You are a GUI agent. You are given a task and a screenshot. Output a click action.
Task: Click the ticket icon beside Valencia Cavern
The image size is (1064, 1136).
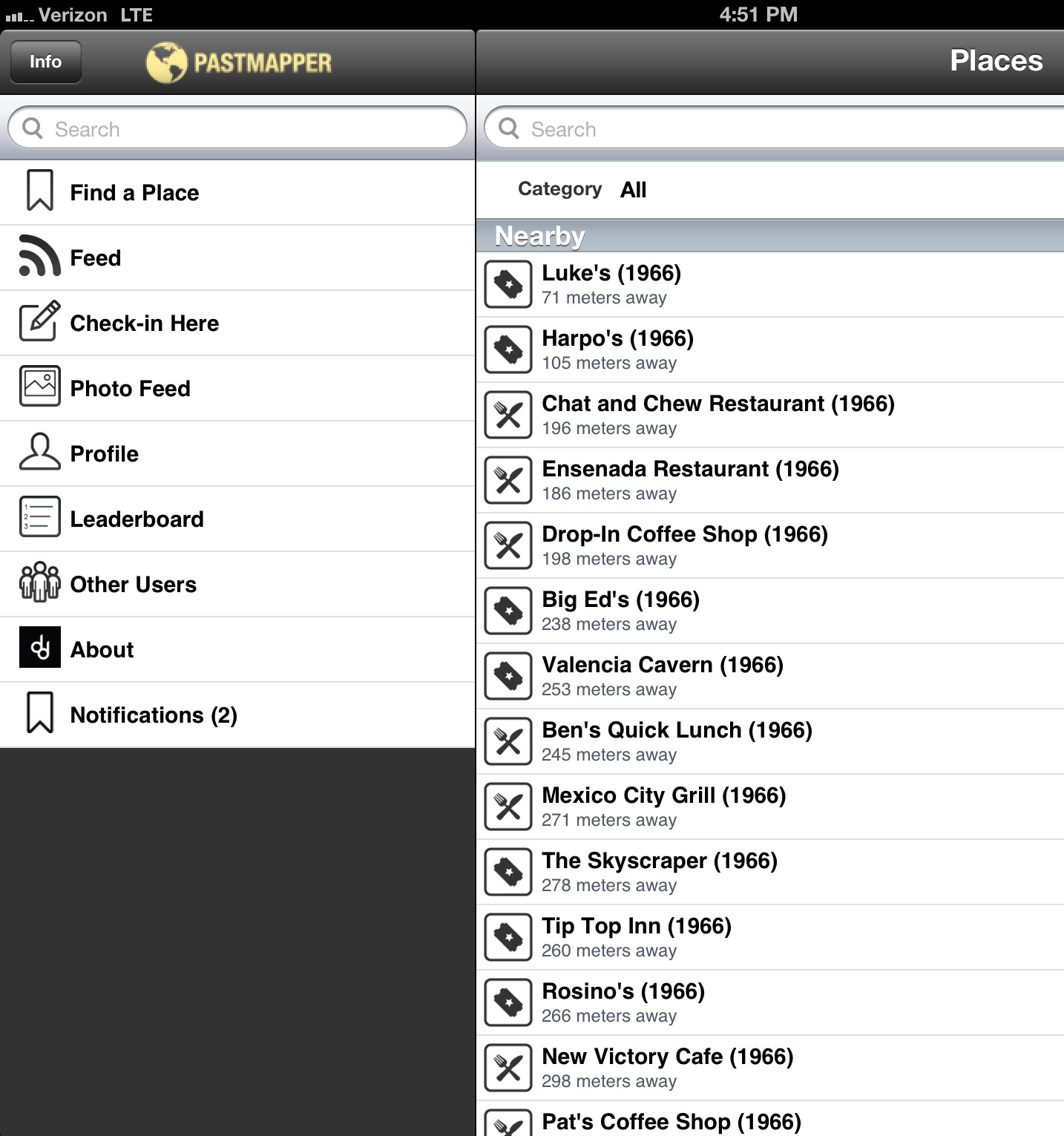pyautogui.click(x=508, y=676)
